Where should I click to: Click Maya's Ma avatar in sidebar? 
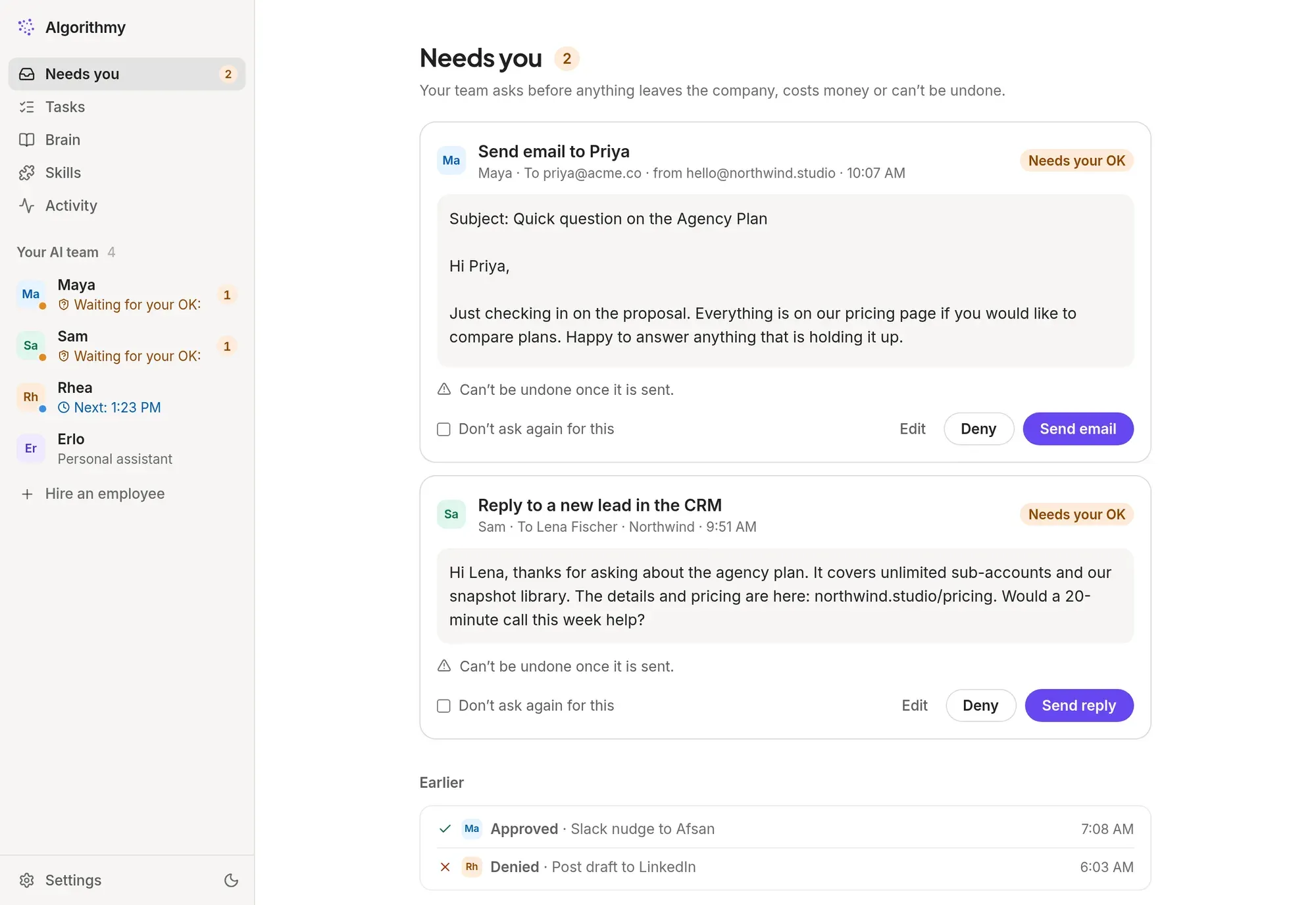[31, 294]
